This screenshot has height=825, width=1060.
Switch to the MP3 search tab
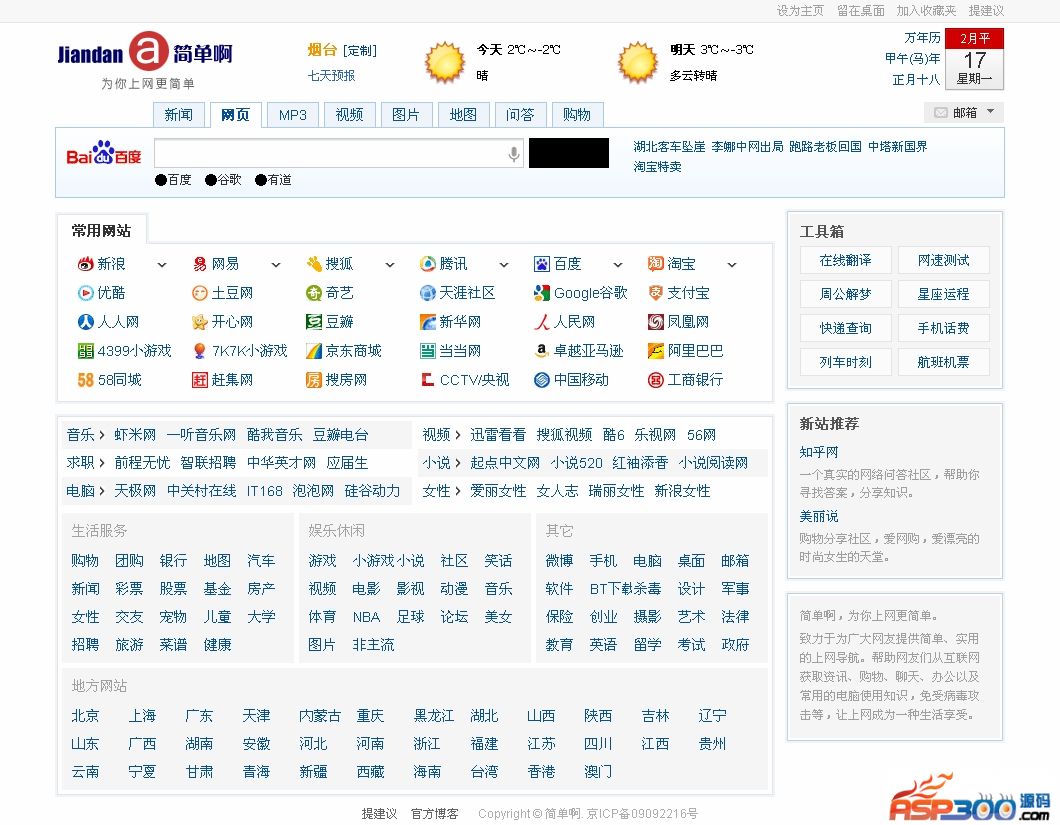pyautogui.click(x=293, y=115)
